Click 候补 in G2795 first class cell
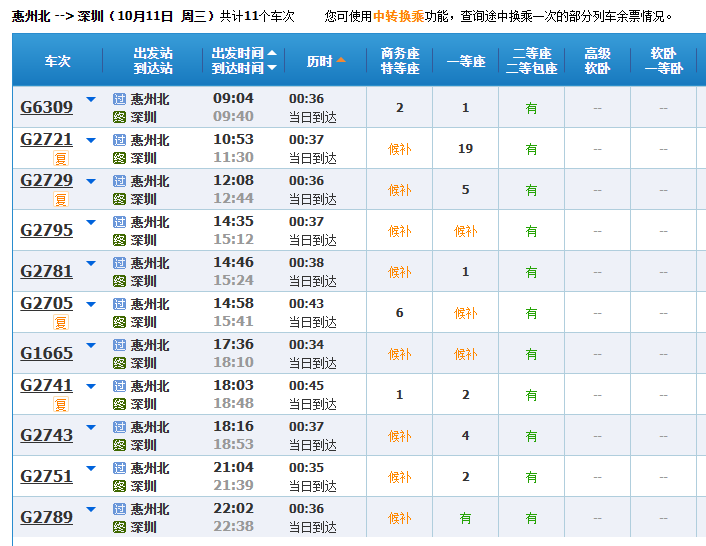 (x=466, y=231)
